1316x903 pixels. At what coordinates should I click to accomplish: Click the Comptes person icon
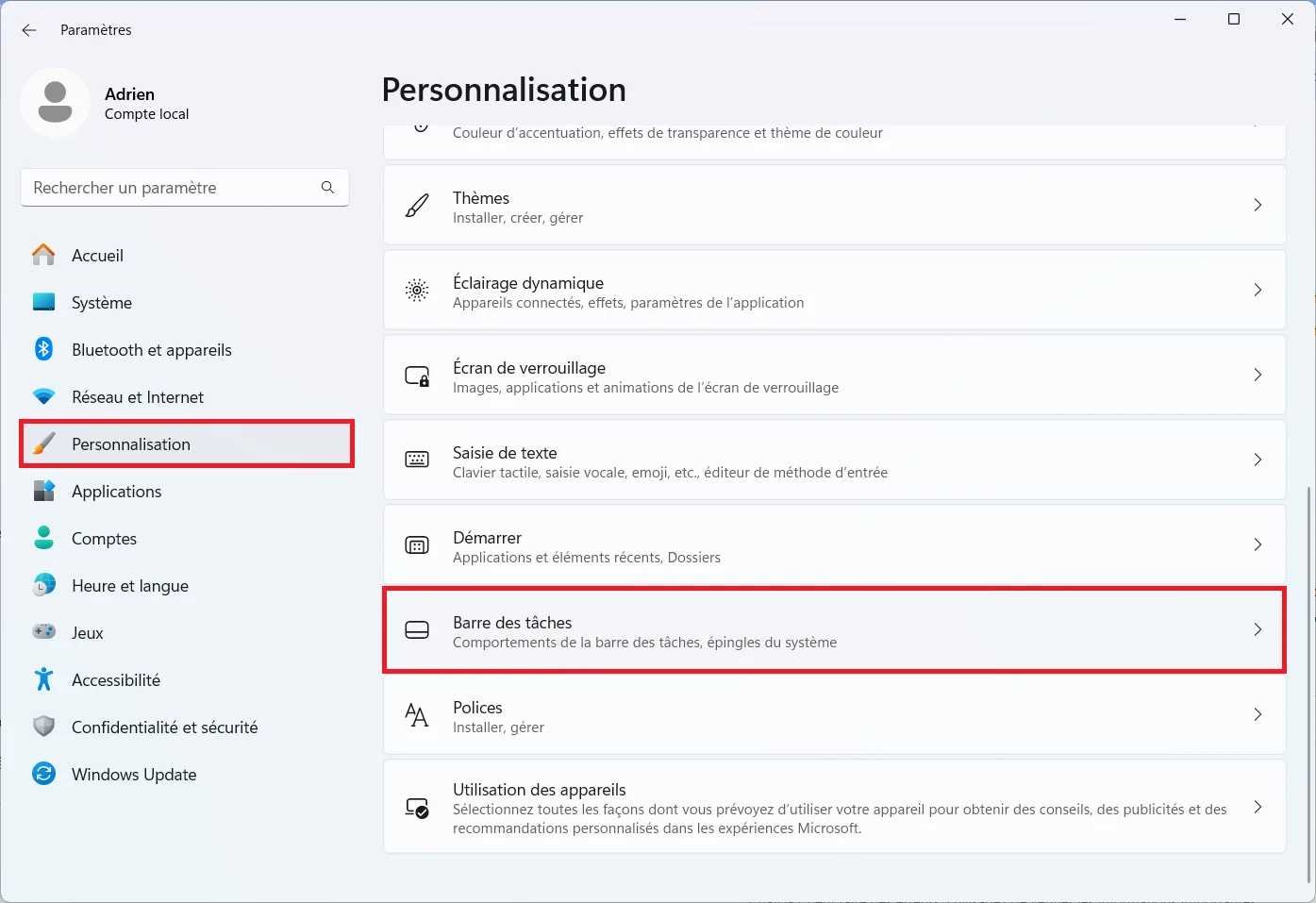click(43, 538)
